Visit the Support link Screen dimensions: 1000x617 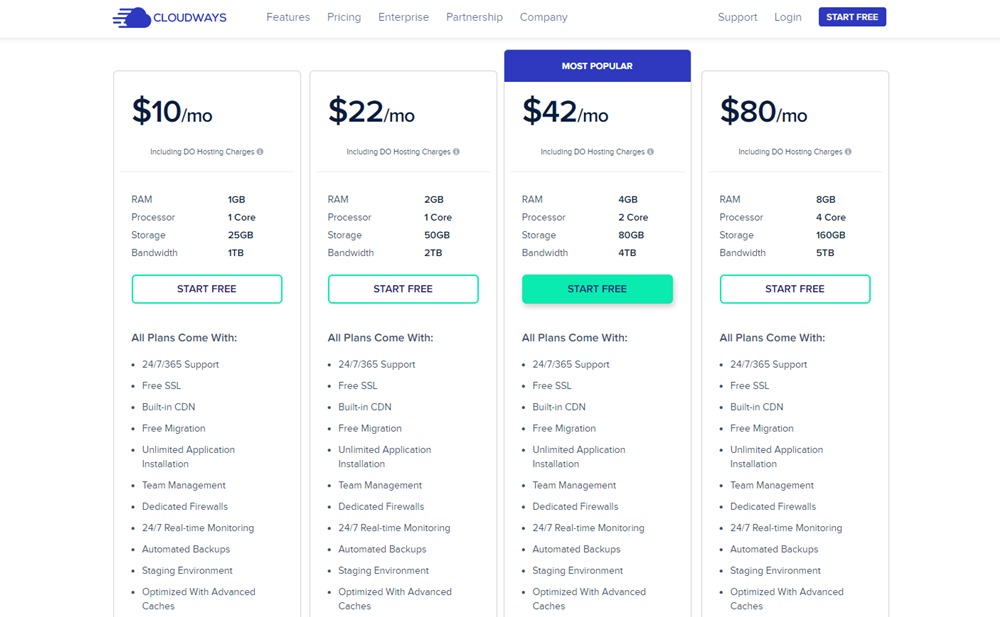pos(737,17)
